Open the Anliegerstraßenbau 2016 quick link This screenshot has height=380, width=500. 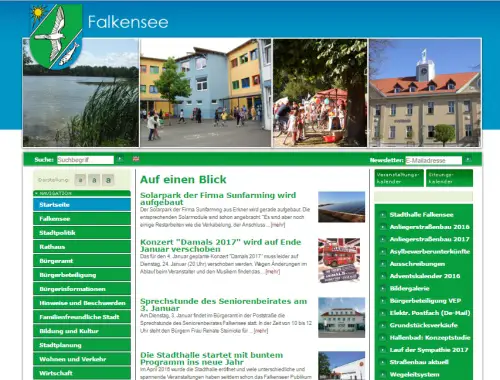click(x=429, y=227)
